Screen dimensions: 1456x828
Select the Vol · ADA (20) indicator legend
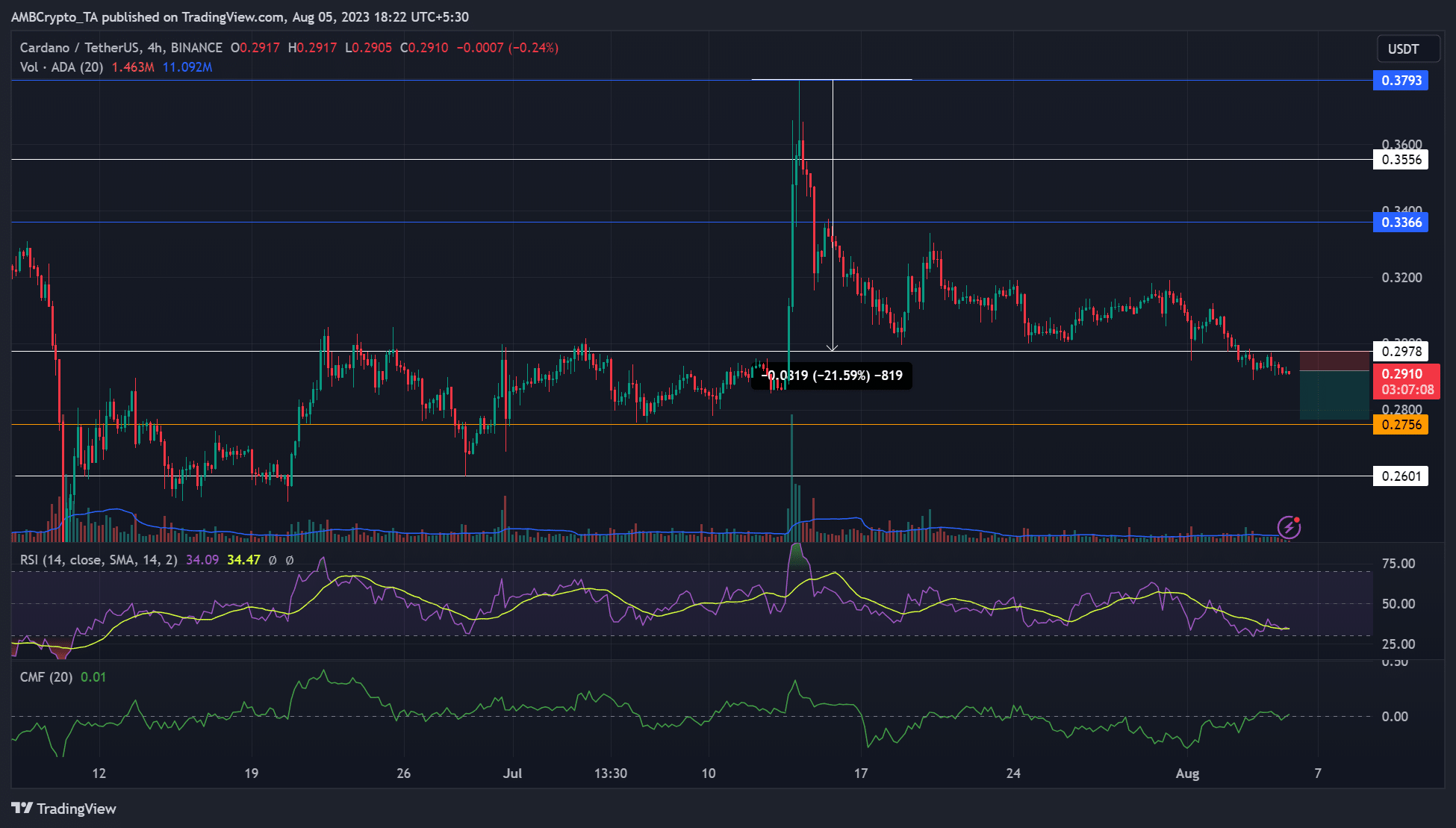pyautogui.click(x=61, y=67)
